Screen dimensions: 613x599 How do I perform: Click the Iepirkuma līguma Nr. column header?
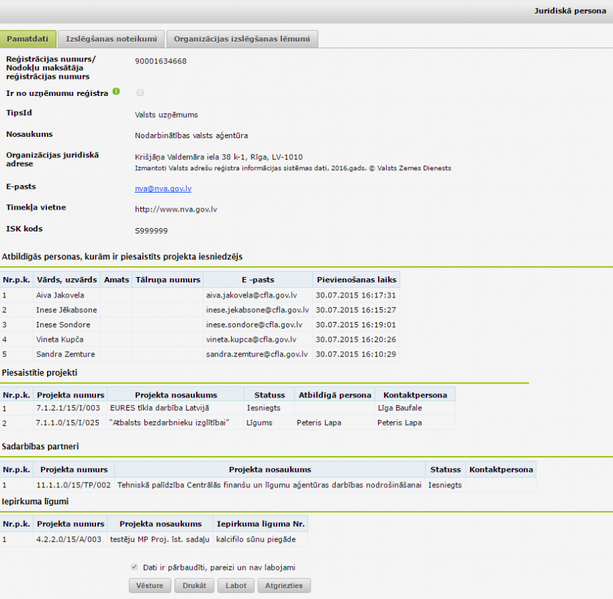coord(262,524)
